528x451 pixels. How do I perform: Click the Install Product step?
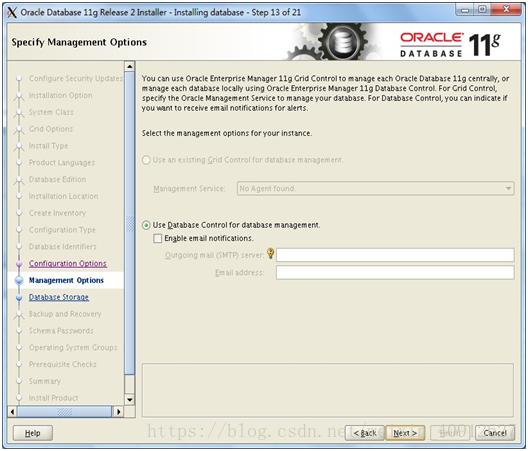(x=54, y=398)
